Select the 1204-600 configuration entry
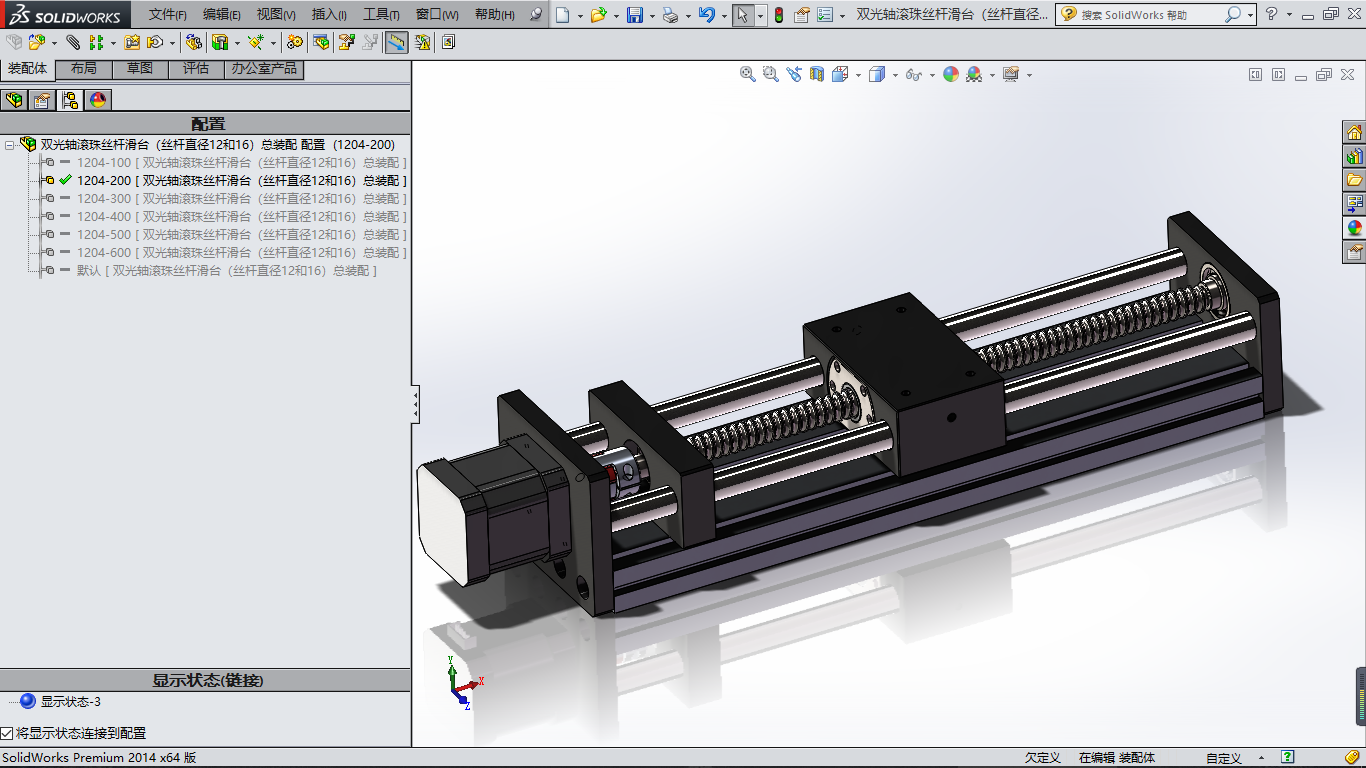This screenshot has width=1366, height=768. [103, 252]
